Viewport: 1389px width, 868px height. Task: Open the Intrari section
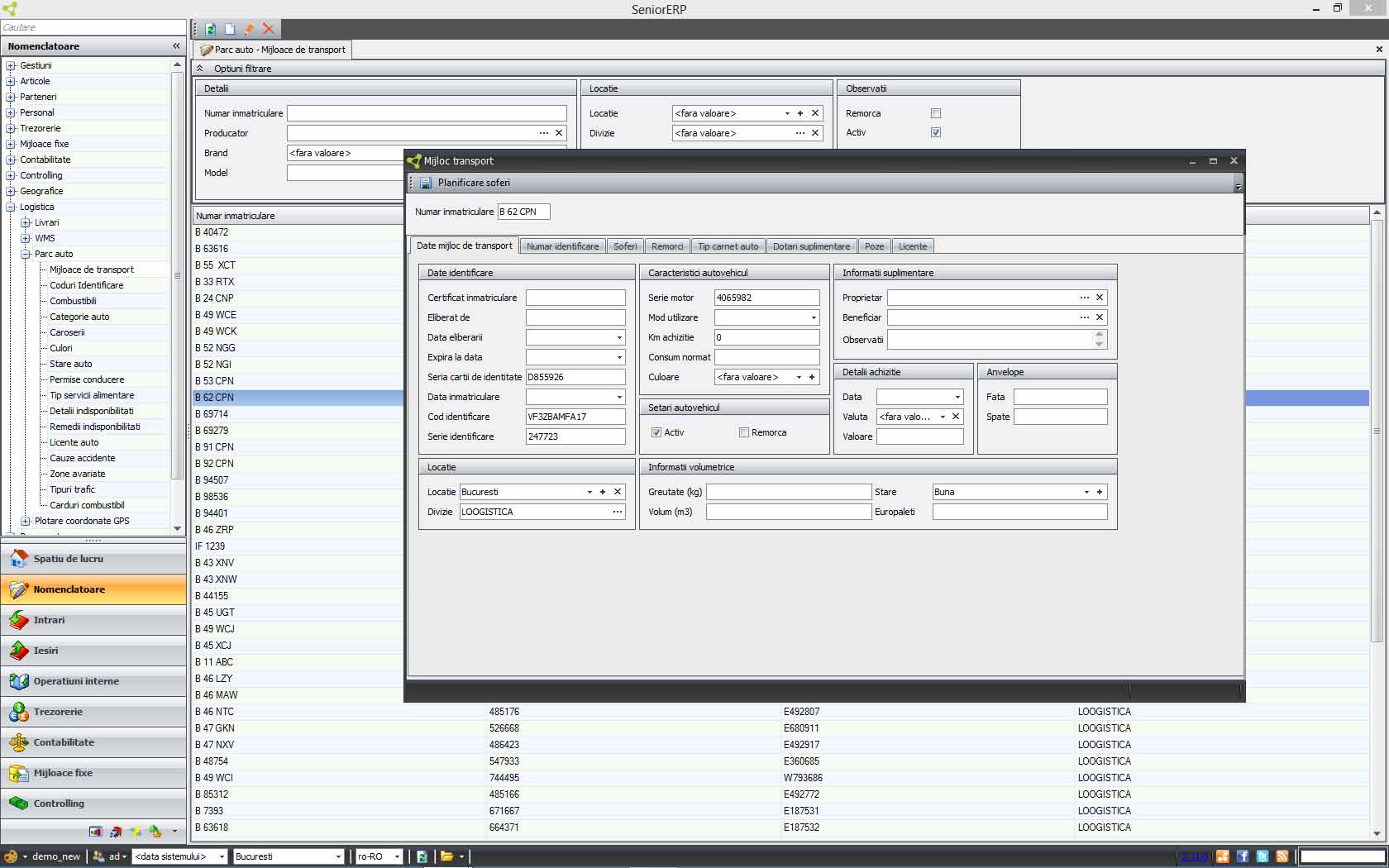[x=93, y=620]
